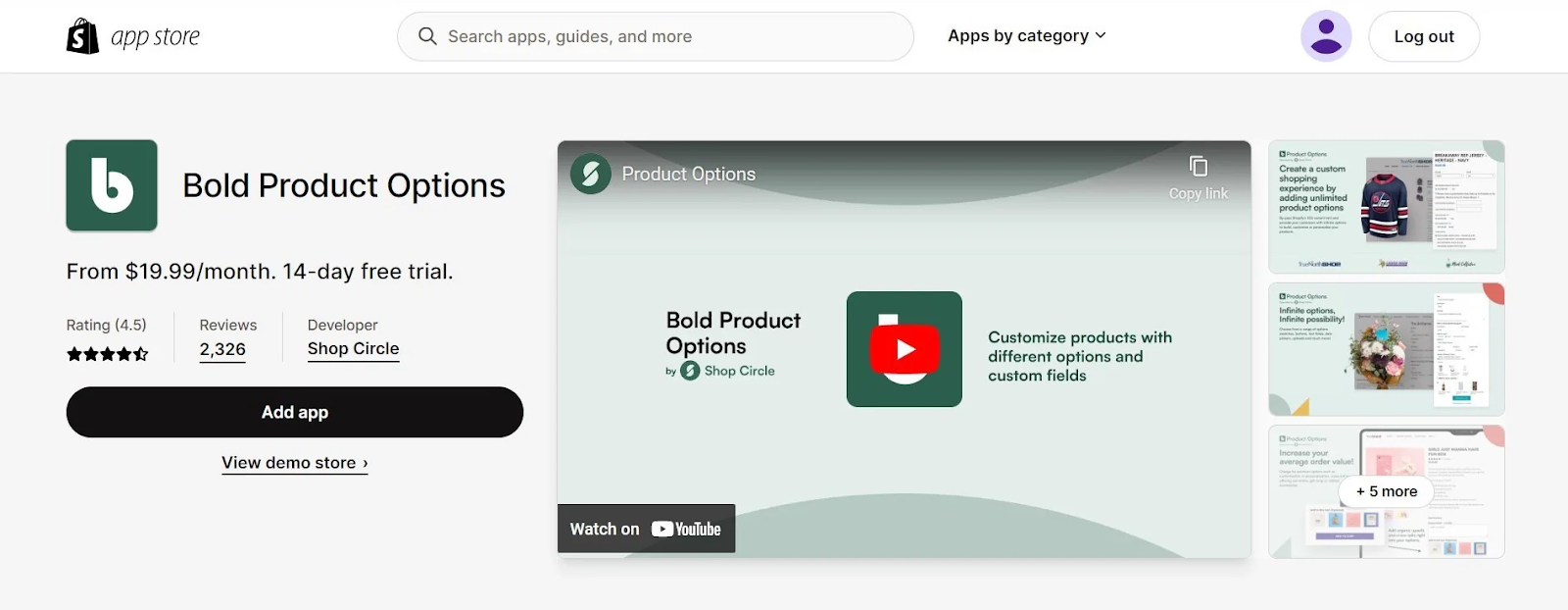Click the Add app button
This screenshot has height=610, width=1568.
[x=295, y=412]
